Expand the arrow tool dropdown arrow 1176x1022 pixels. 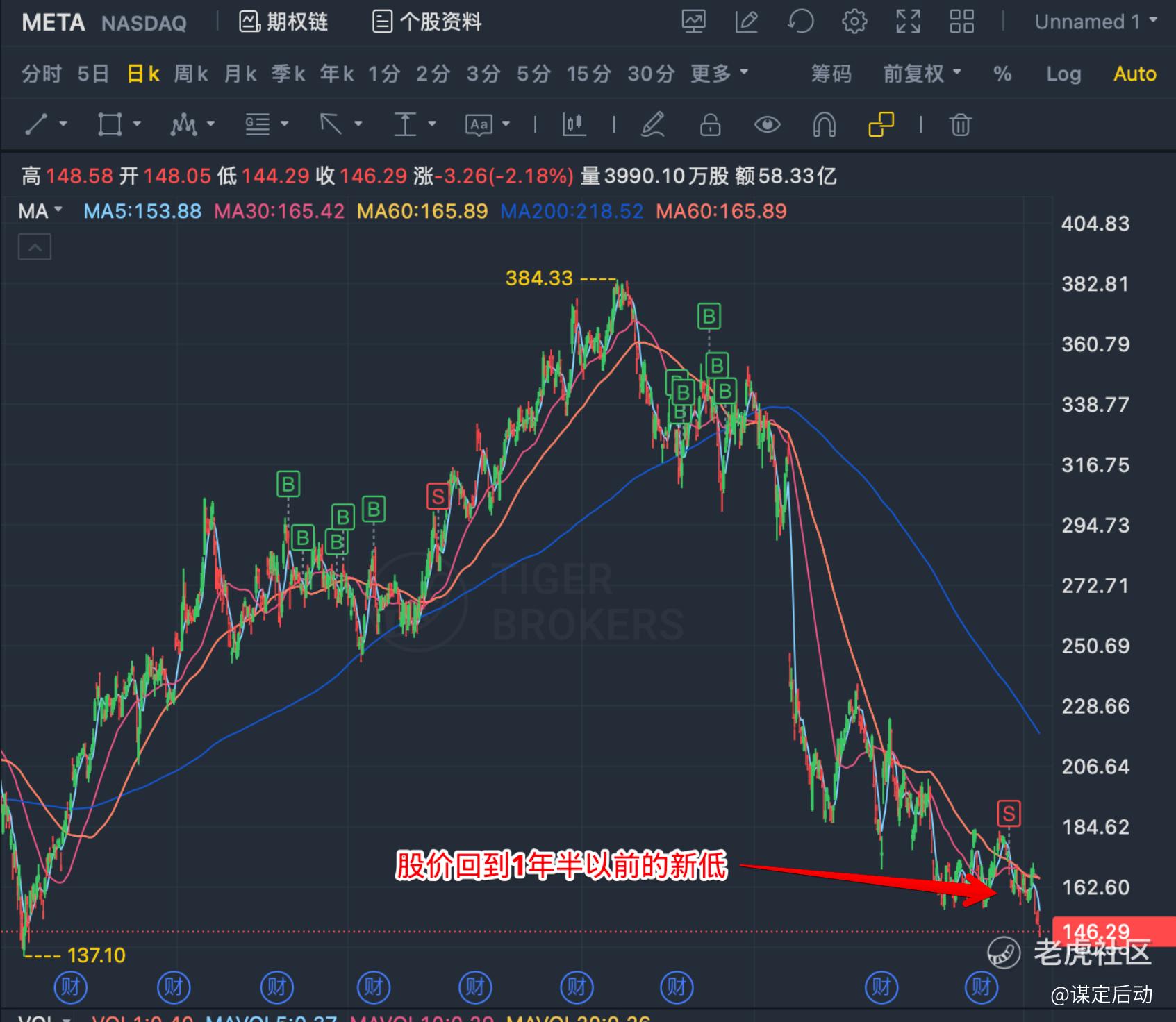click(358, 124)
